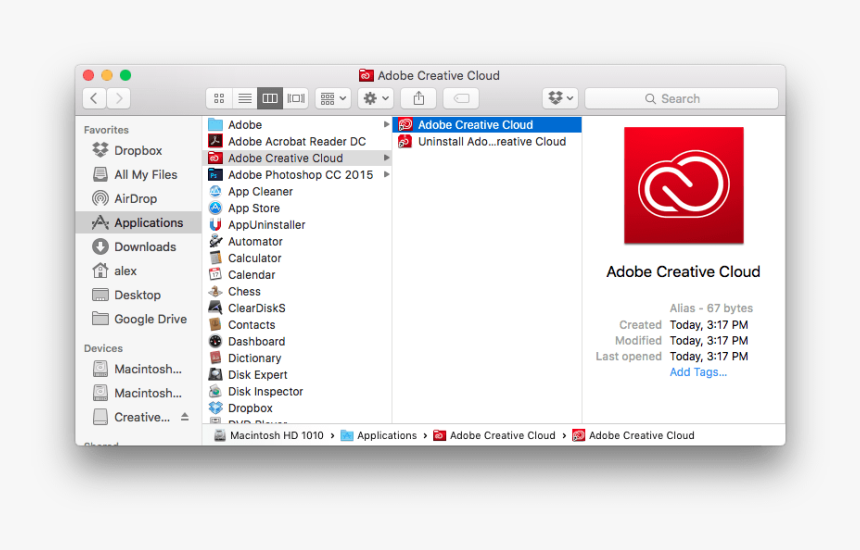This screenshot has width=860, height=550.
Task: Click the Favorites sidebar heading
Action: click(x=106, y=130)
